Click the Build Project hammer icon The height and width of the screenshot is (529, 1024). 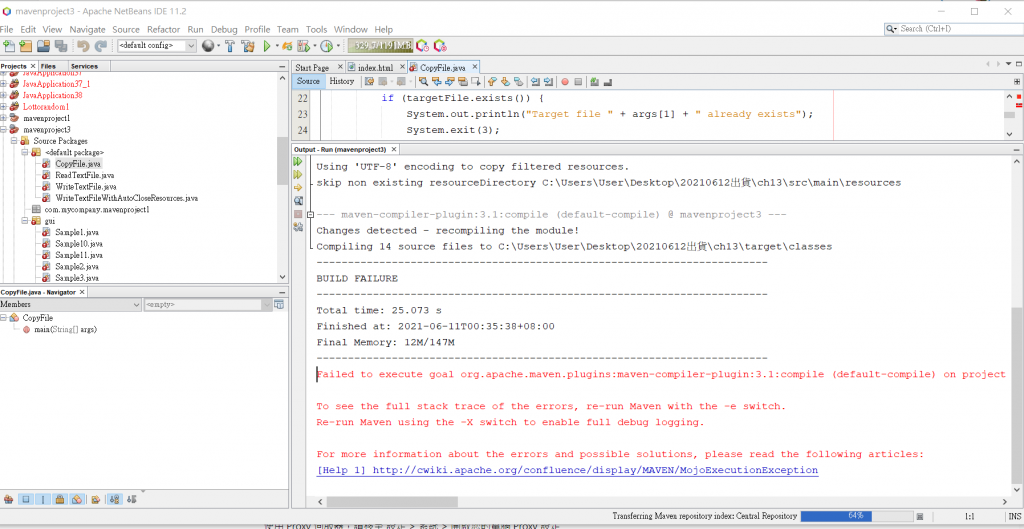tap(230, 46)
